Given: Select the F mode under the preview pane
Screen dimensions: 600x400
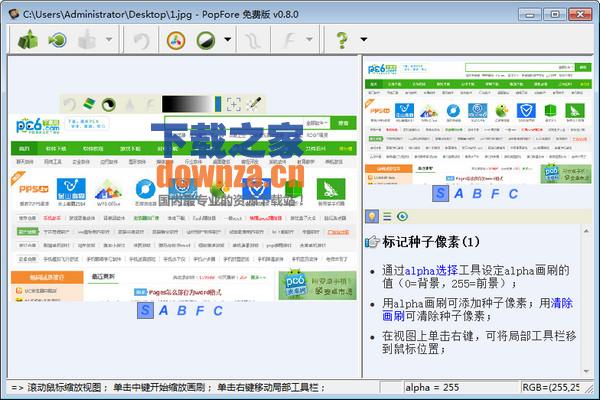Looking at the screenshot, I should (495, 194).
